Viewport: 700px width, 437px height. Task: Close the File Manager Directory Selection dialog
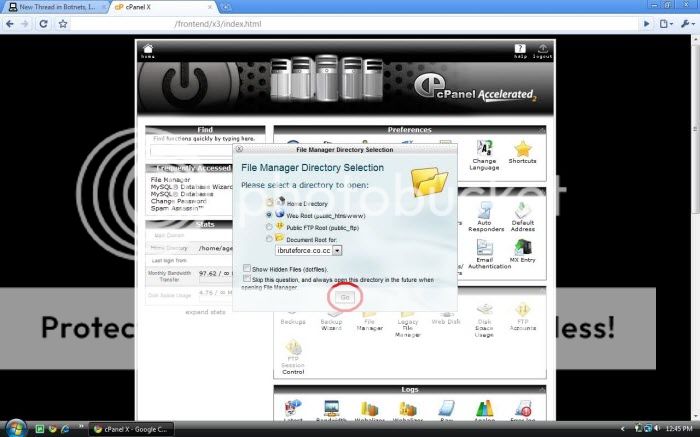(x=239, y=149)
